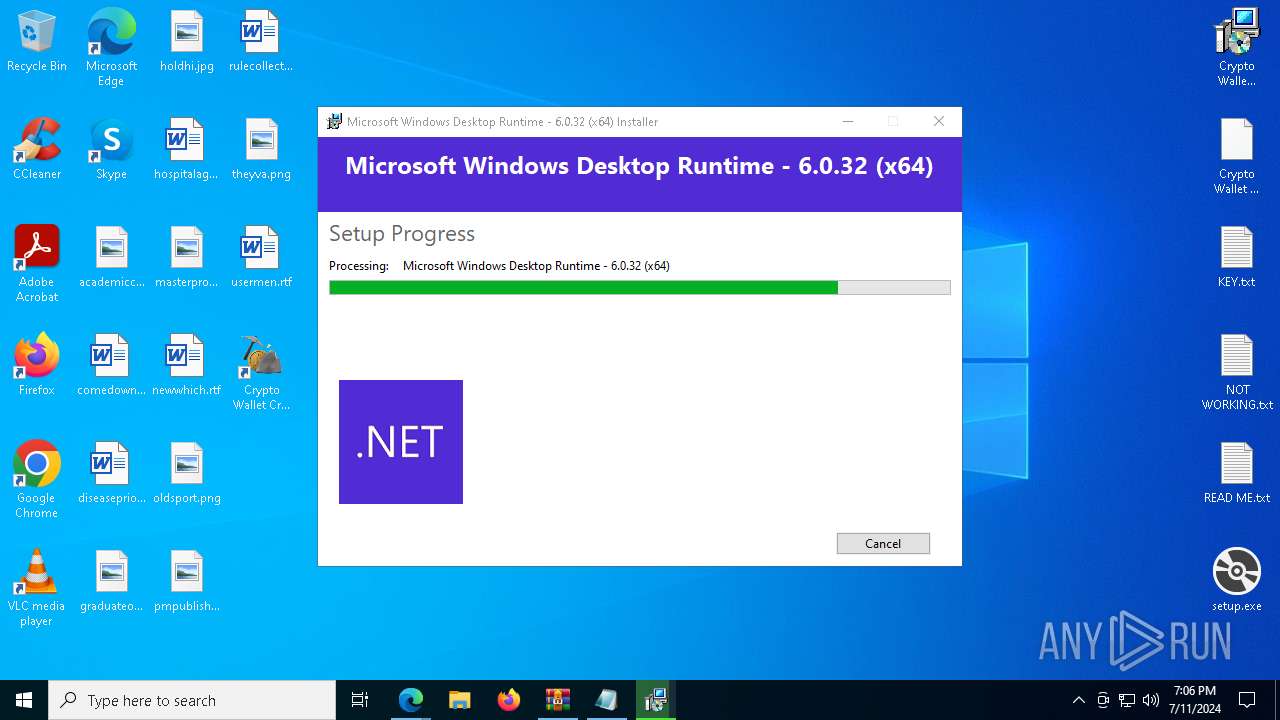
Task: Open volume control tray icon
Action: [x=1151, y=700]
